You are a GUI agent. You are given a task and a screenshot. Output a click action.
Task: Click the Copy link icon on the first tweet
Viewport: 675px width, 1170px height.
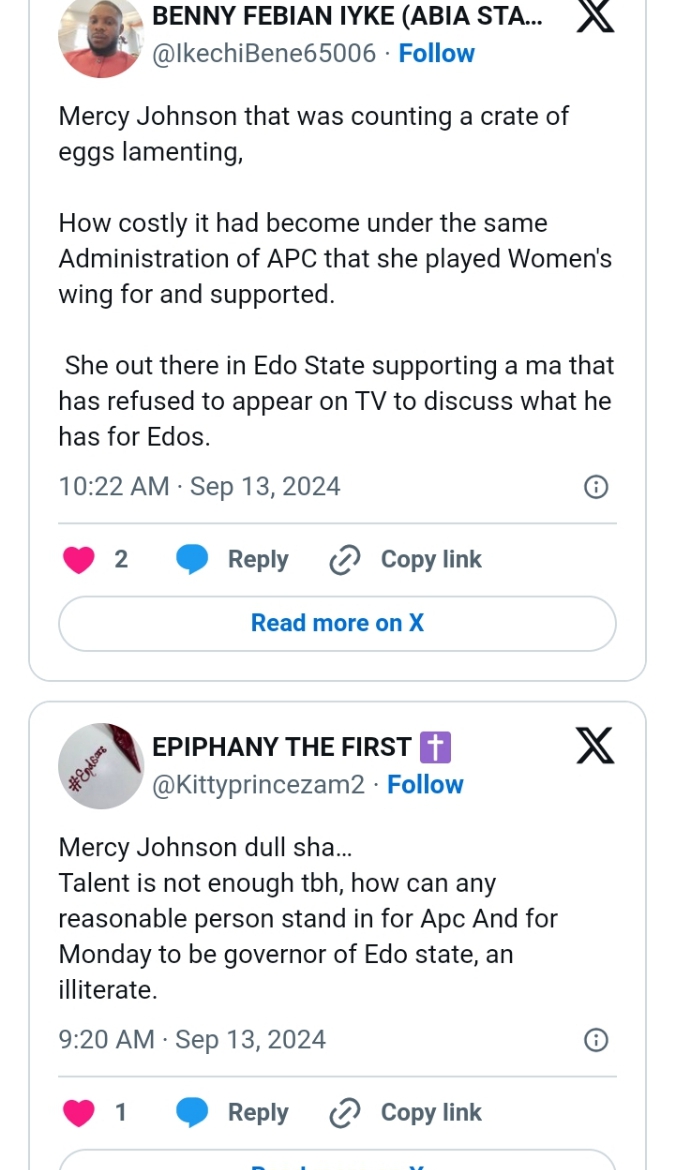point(344,559)
